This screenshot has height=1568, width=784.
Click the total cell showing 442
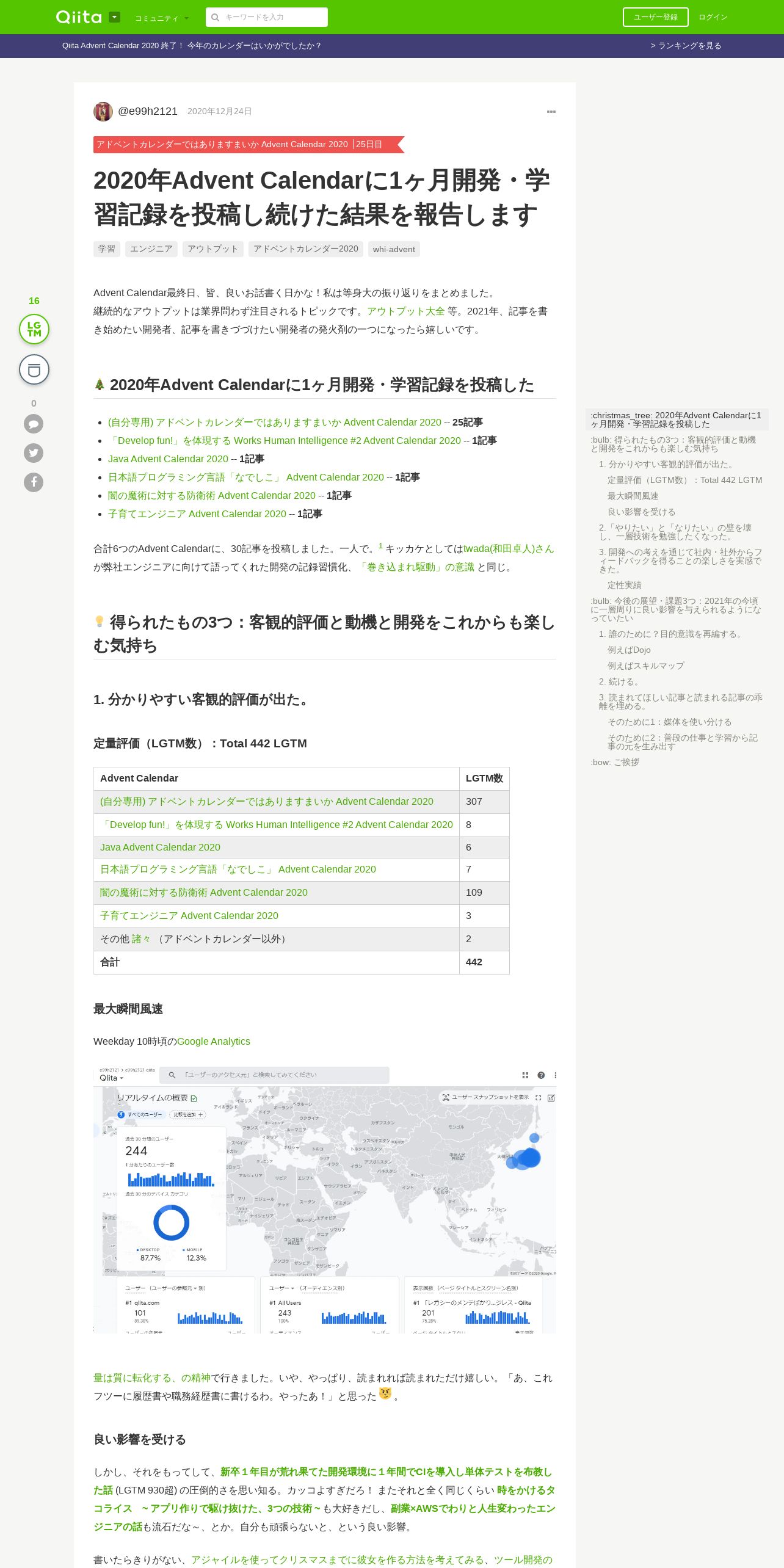tap(484, 962)
